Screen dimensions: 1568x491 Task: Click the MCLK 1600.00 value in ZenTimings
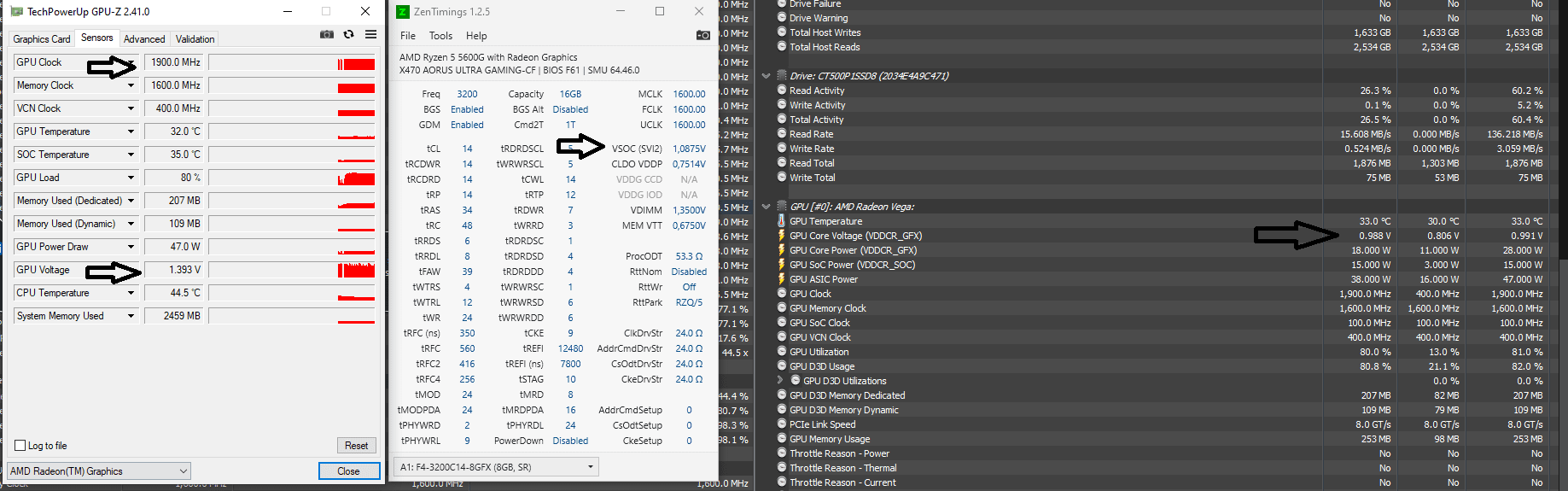click(x=689, y=94)
